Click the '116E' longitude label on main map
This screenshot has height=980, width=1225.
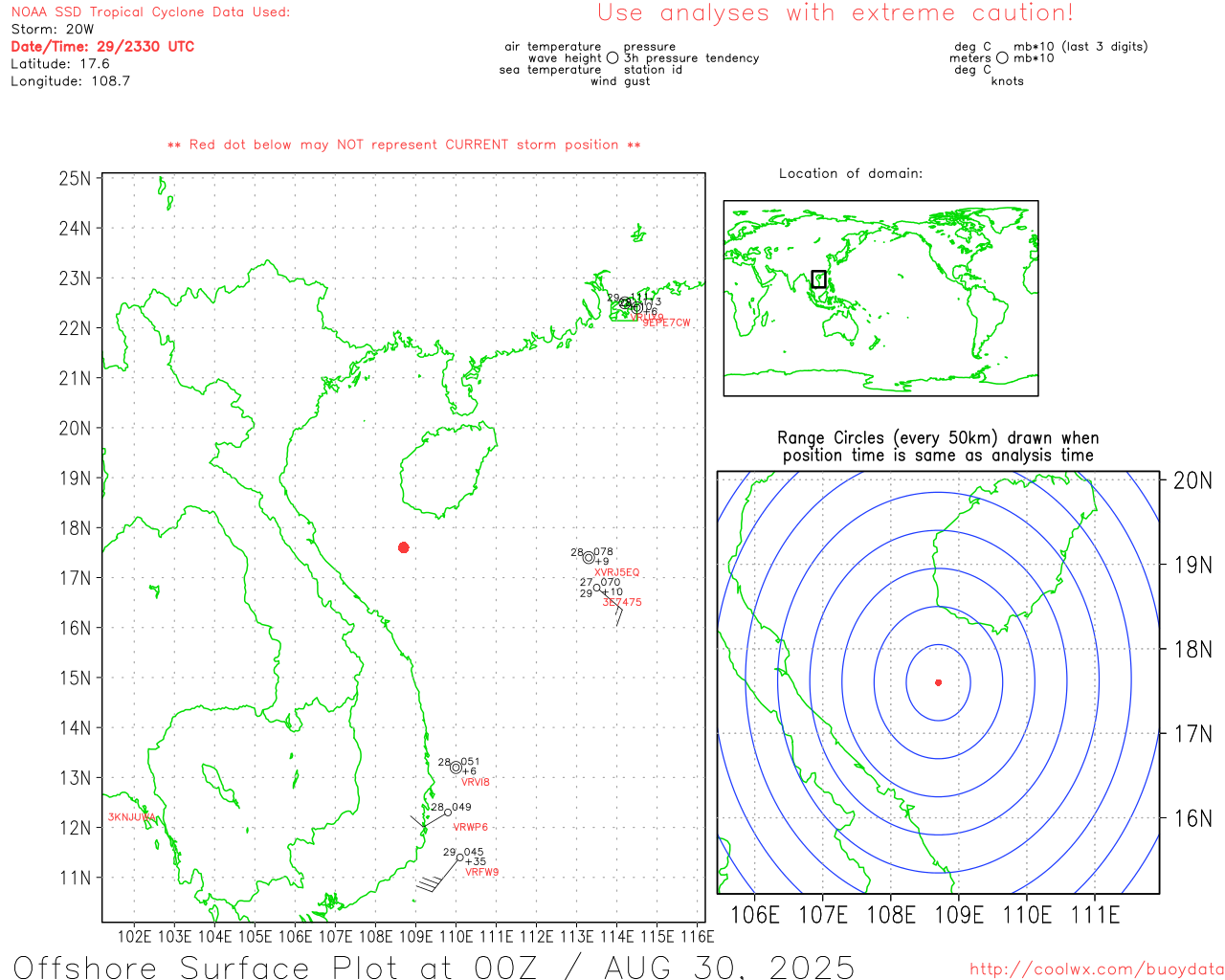(x=697, y=936)
